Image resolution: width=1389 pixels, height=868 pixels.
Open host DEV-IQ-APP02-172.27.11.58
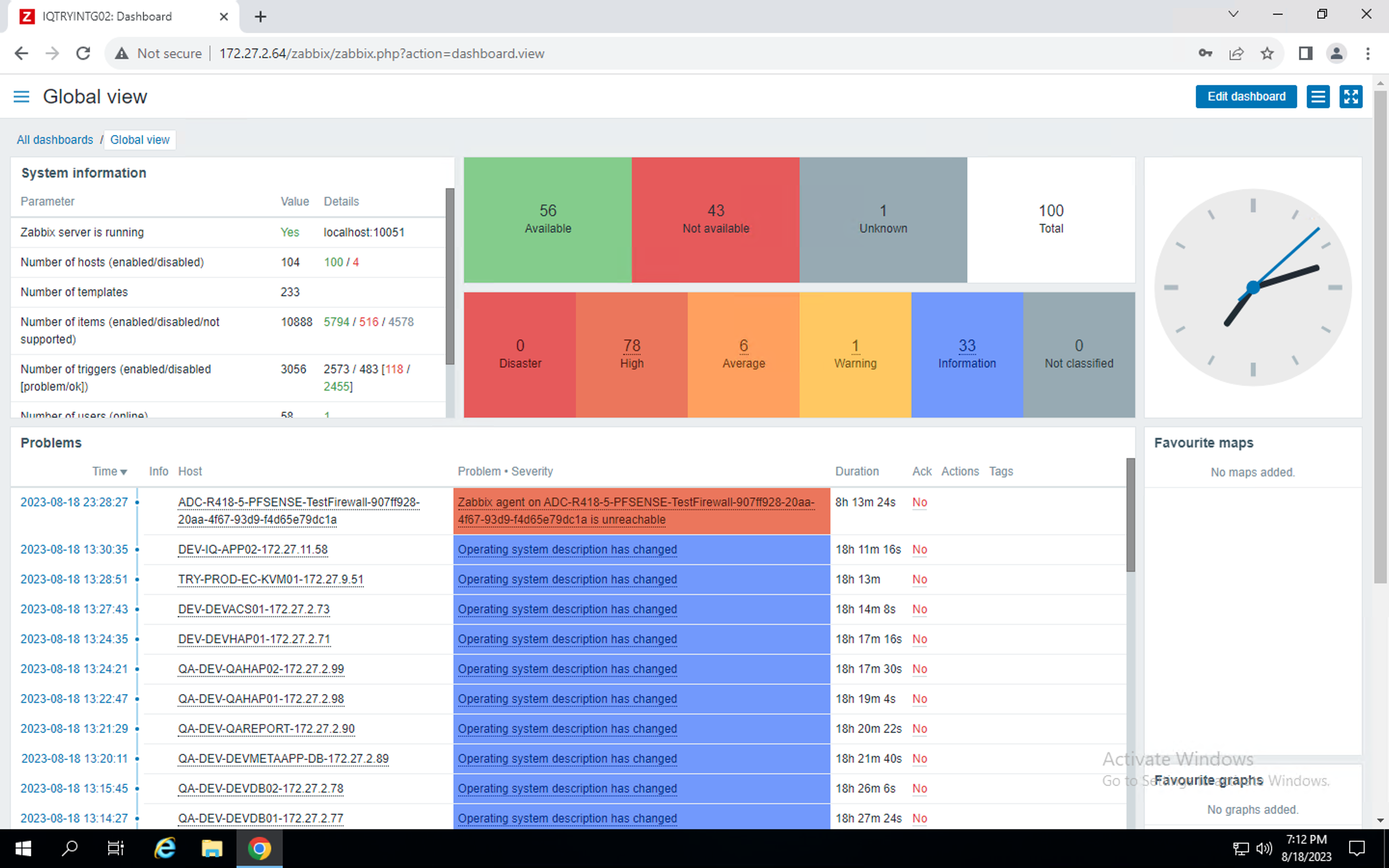(x=253, y=549)
